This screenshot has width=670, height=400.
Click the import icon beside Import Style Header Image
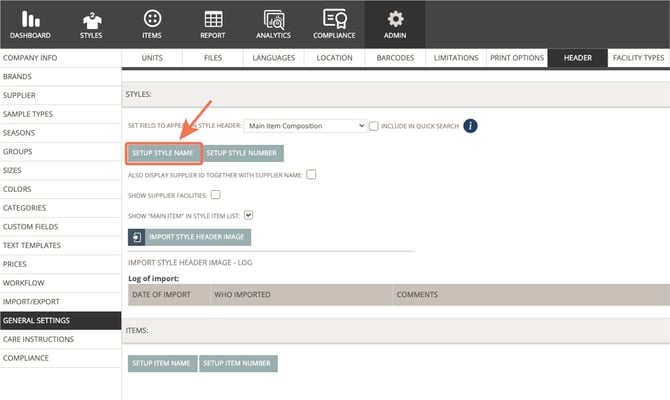click(136, 237)
